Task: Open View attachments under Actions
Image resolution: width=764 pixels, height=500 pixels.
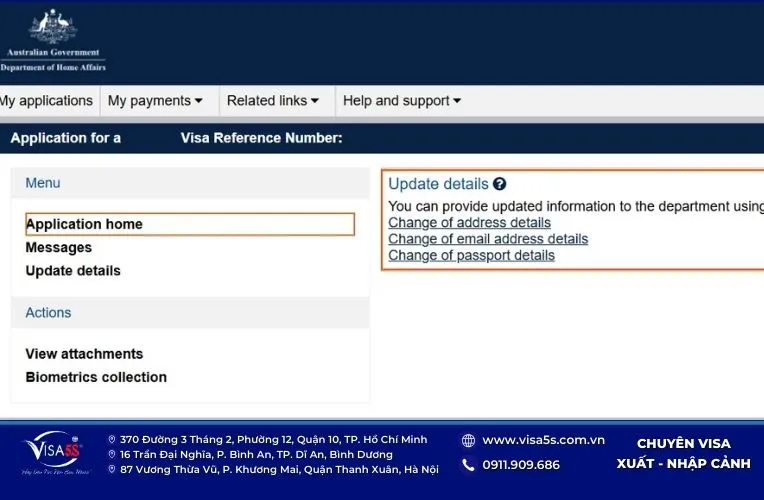Action: coord(84,354)
